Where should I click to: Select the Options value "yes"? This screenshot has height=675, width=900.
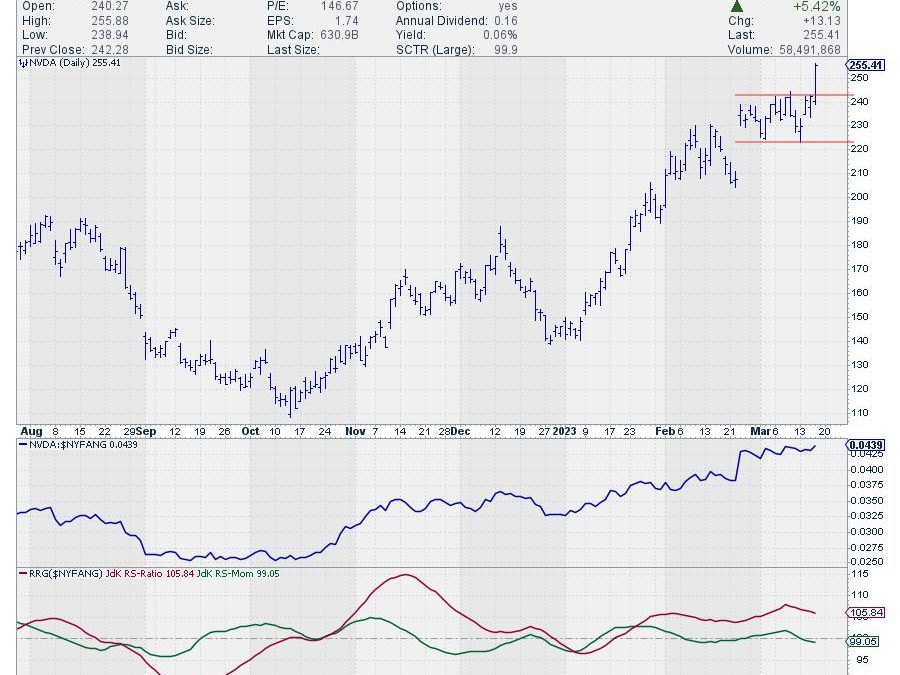pyautogui.click(x=508, y=6)
